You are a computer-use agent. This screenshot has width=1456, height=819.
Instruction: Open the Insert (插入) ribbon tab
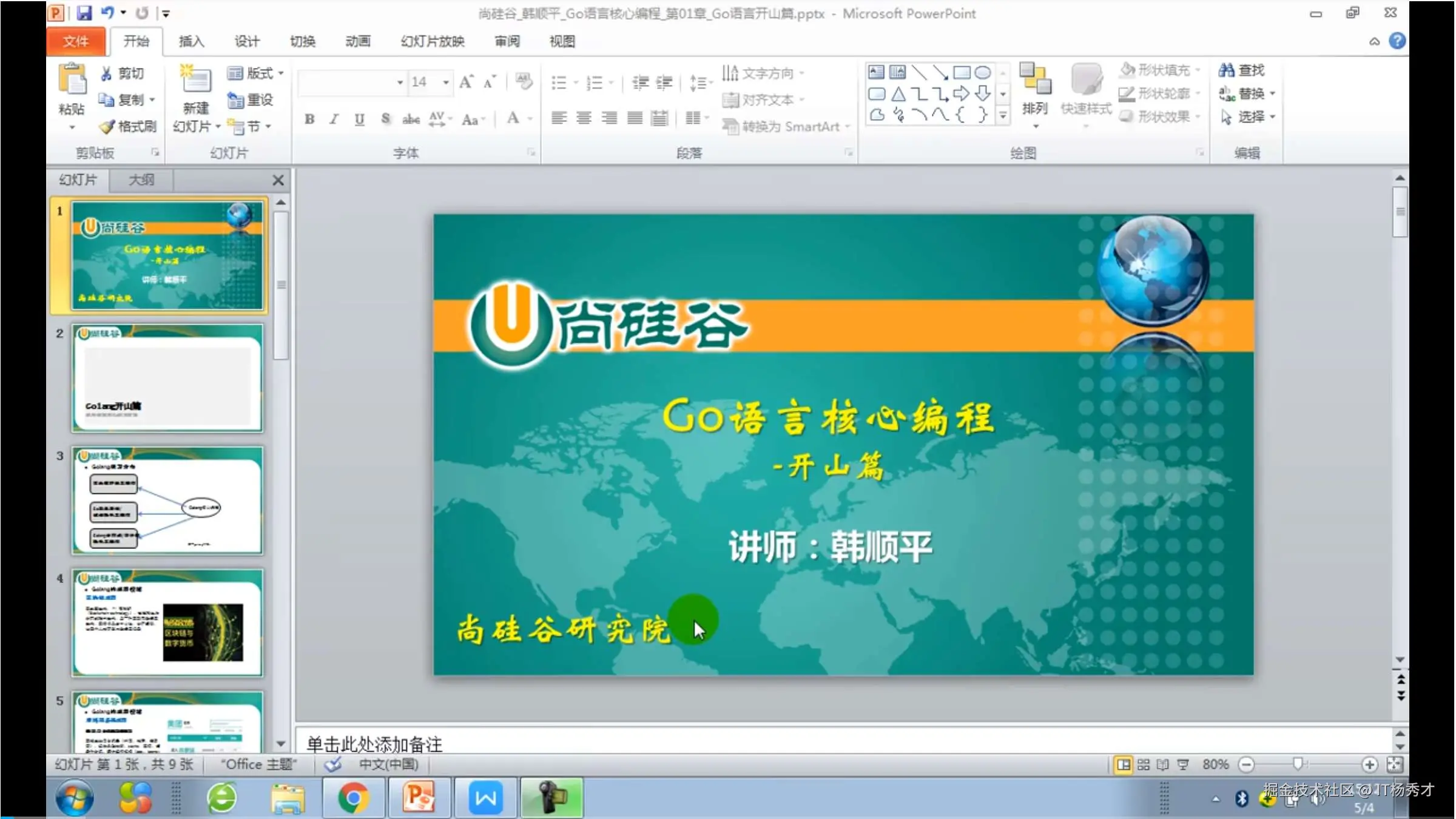191,41
